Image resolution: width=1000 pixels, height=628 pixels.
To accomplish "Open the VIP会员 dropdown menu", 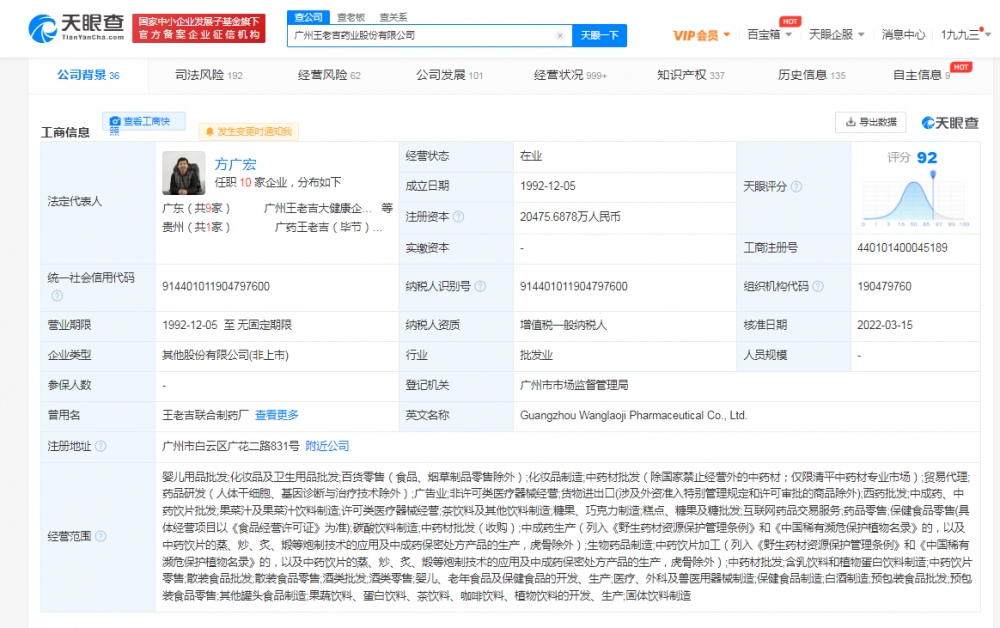I will 701,35.
